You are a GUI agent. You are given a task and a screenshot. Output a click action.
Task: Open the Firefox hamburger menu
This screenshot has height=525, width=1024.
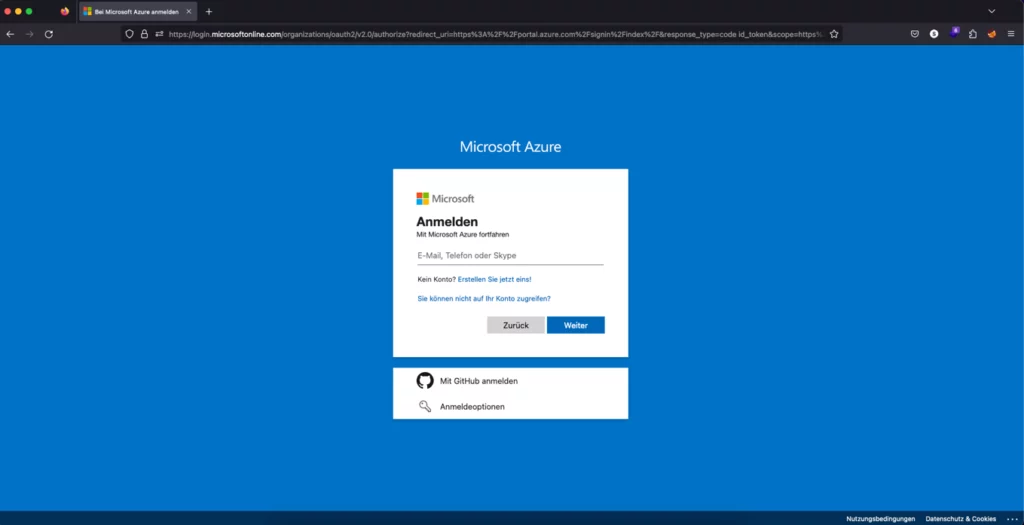[1011, 34]
